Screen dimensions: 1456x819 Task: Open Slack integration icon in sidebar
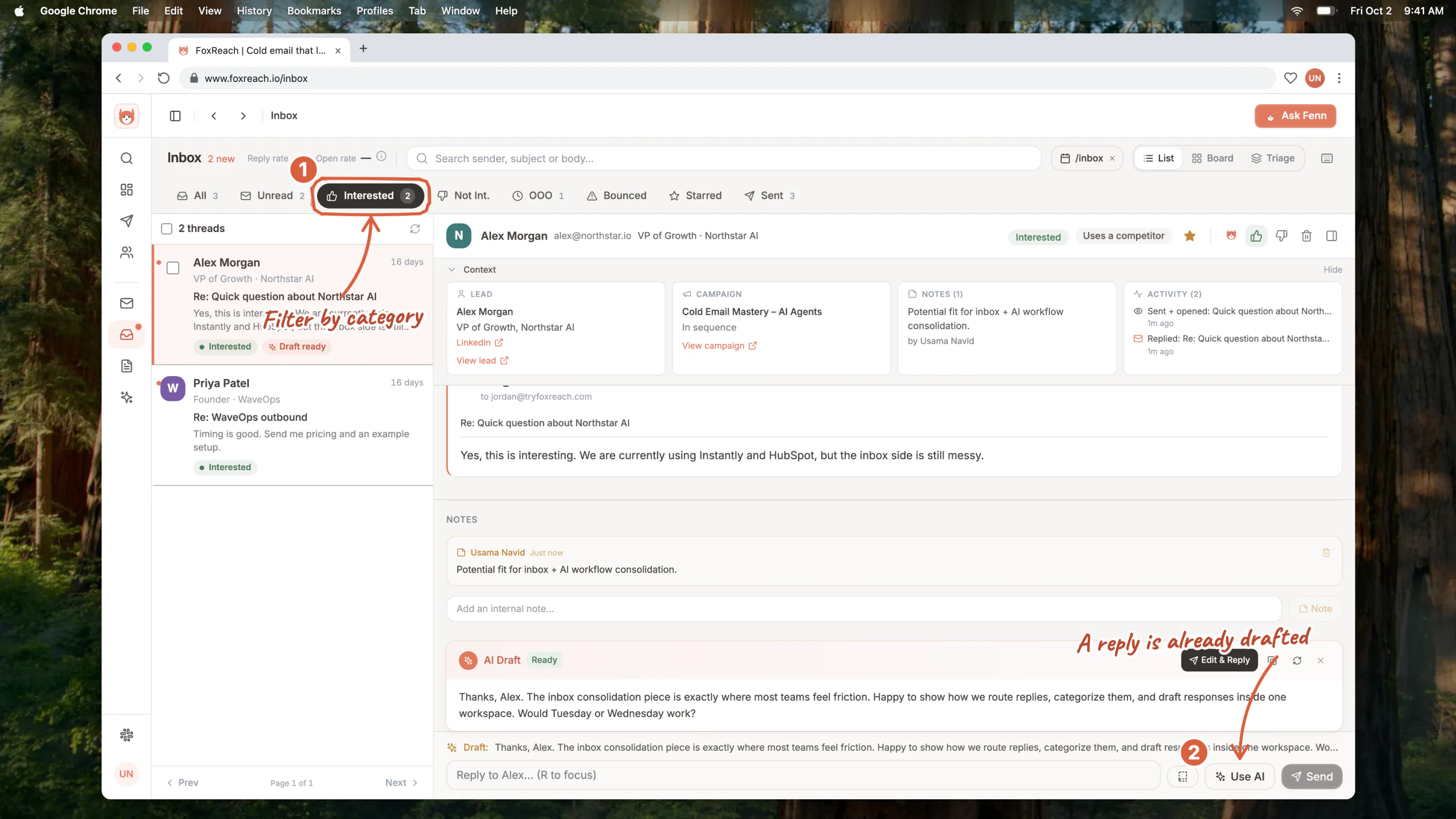[126, 735]
